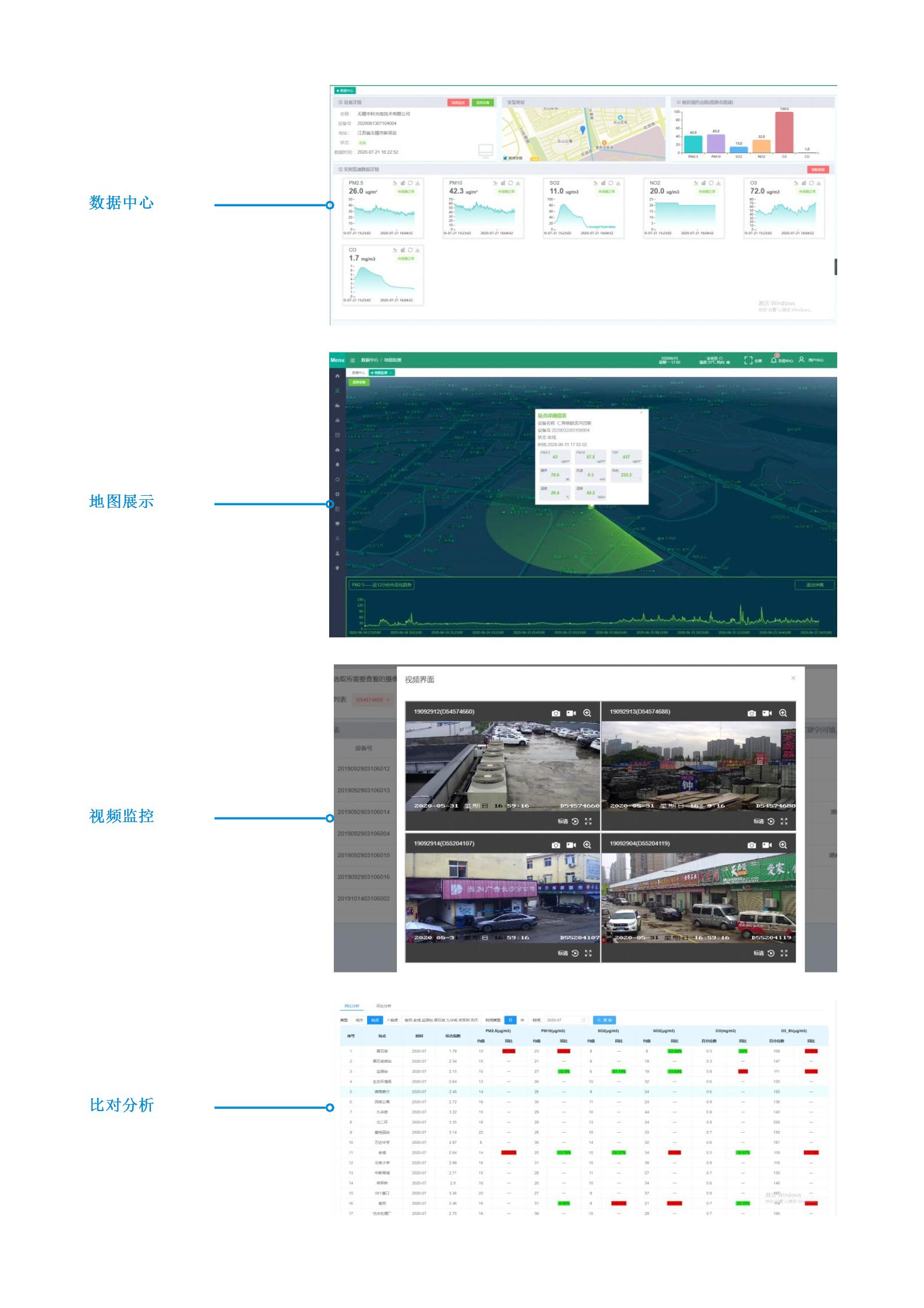Zoom in on camera feed 19092914
Screen dimensions: 924x1308
click(587, 845)
